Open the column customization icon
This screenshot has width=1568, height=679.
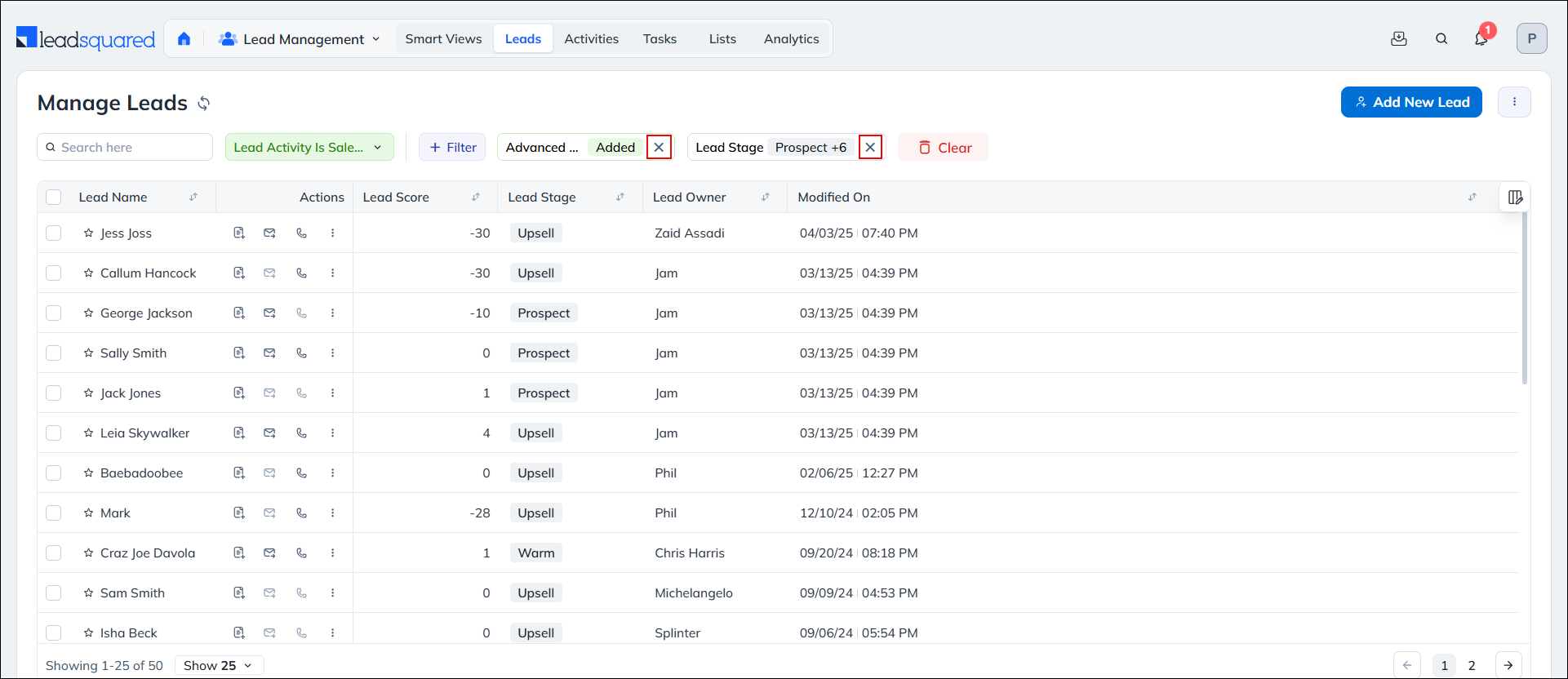[1515, 197]
